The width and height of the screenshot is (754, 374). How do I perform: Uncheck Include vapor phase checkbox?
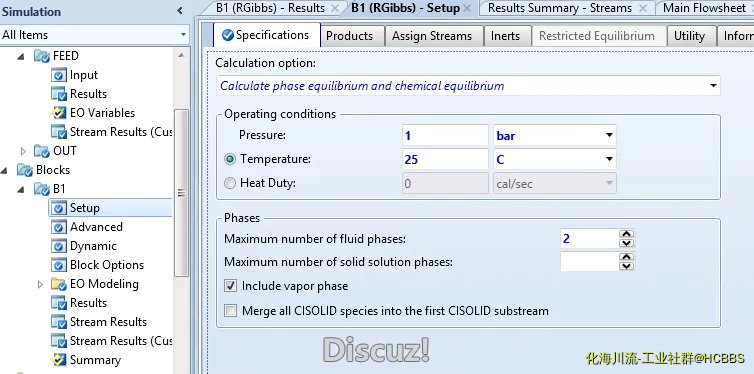tap(231, 286)
